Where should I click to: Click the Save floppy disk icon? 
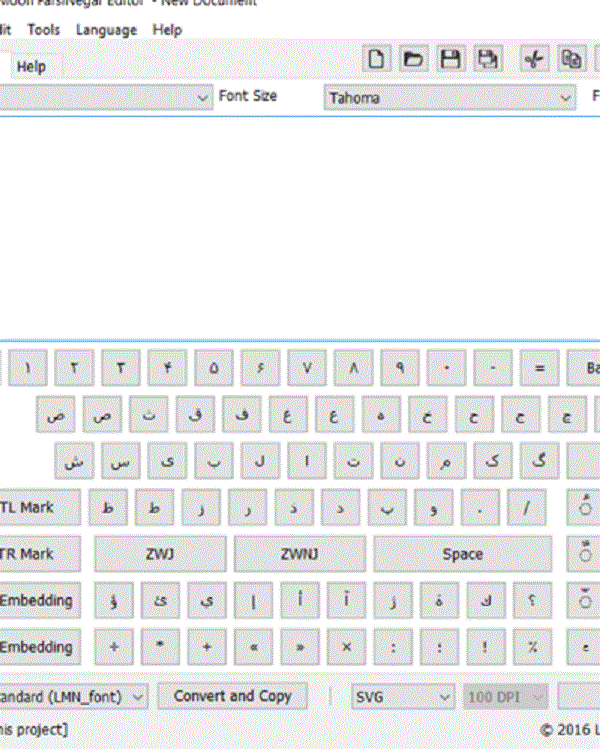point(451,59)
